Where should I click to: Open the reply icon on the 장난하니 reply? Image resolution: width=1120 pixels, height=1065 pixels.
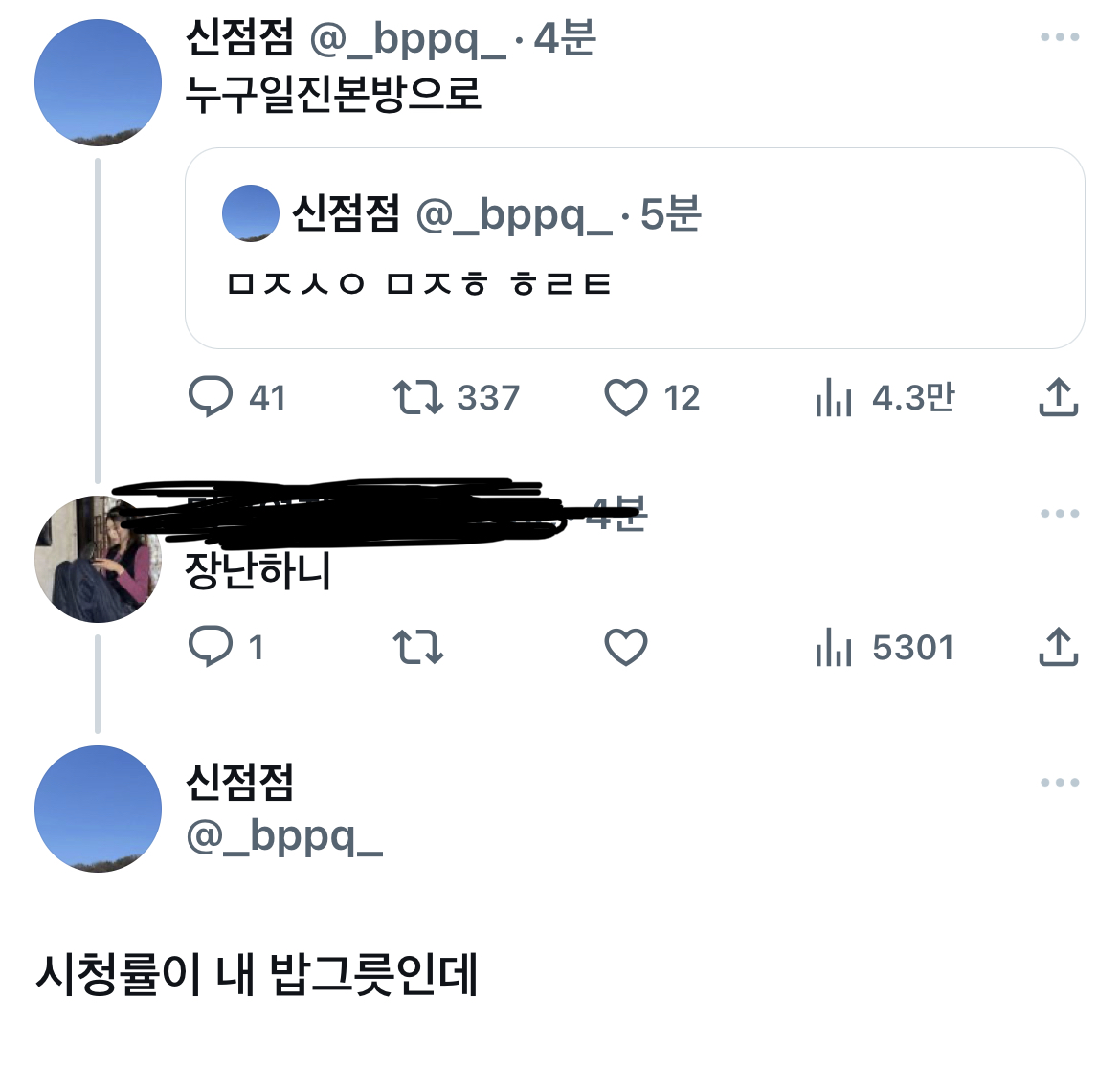point(214,647)
